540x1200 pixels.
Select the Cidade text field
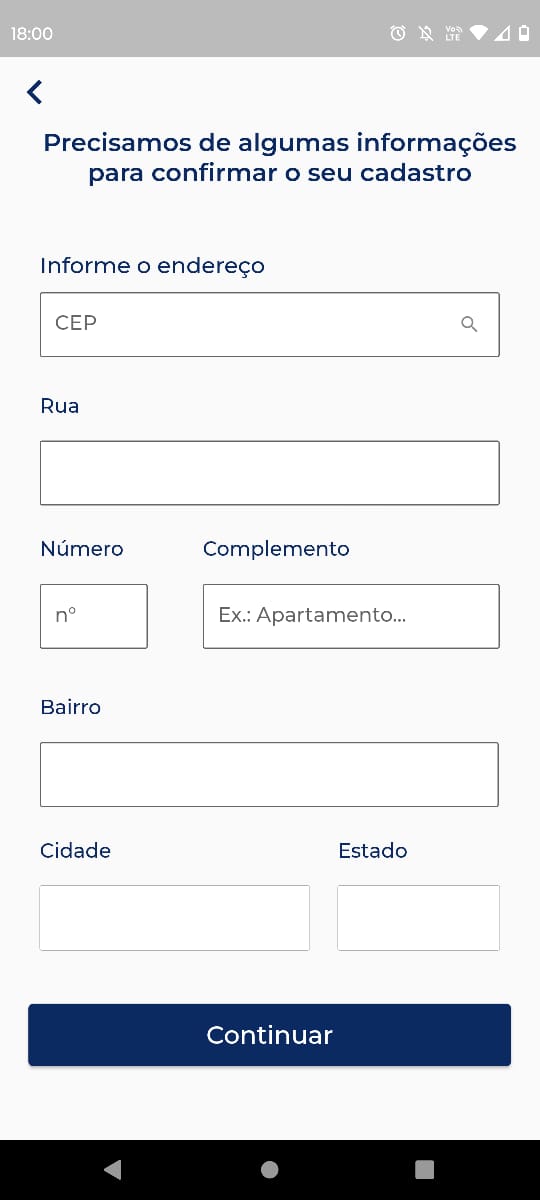(x=175, y=917)
